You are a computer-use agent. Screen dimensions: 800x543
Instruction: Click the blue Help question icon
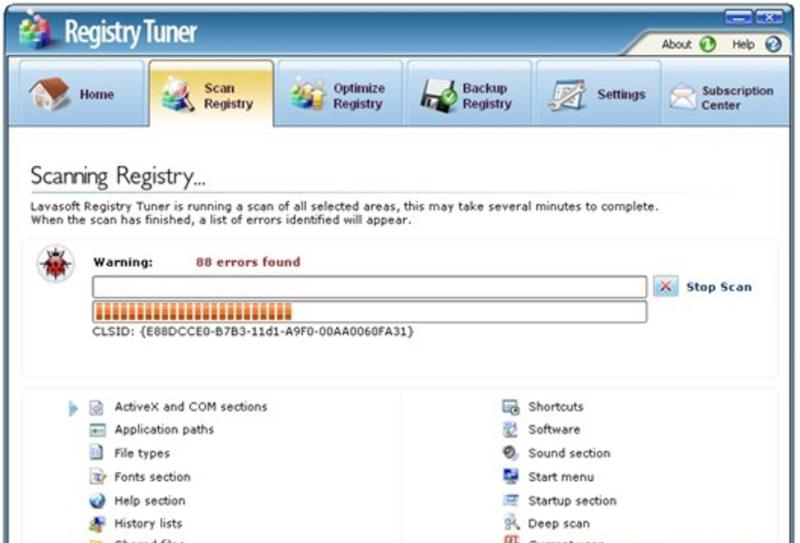point(773,44)
